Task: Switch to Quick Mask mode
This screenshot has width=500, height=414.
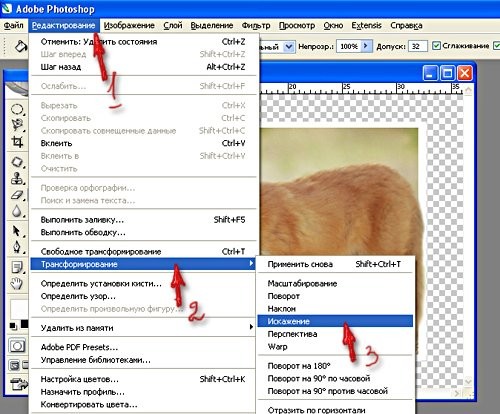Action: coord(17,346)
